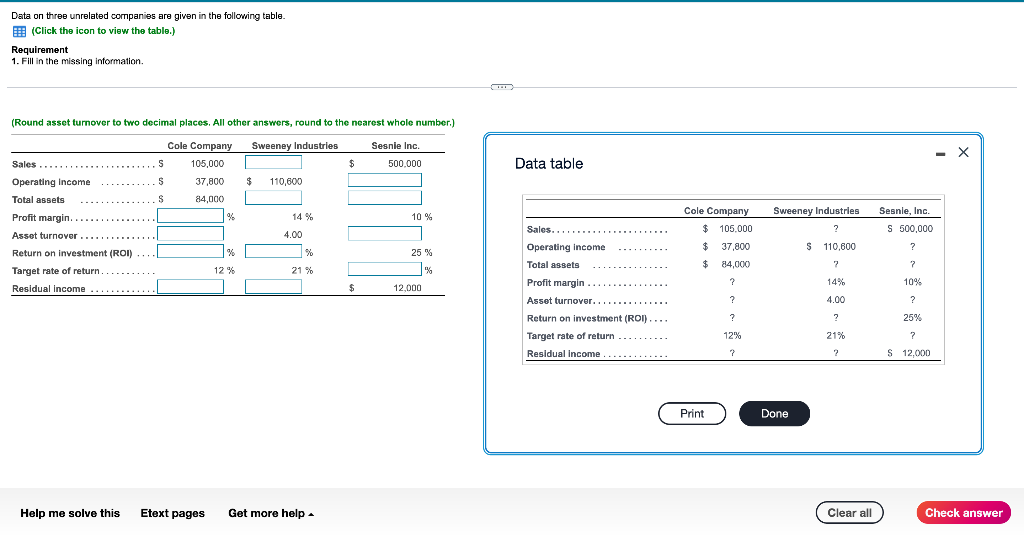Select Sesnie Inc. Total assets input field
The width and height of the screenshot is (1024, 537).
click(385, 197)
